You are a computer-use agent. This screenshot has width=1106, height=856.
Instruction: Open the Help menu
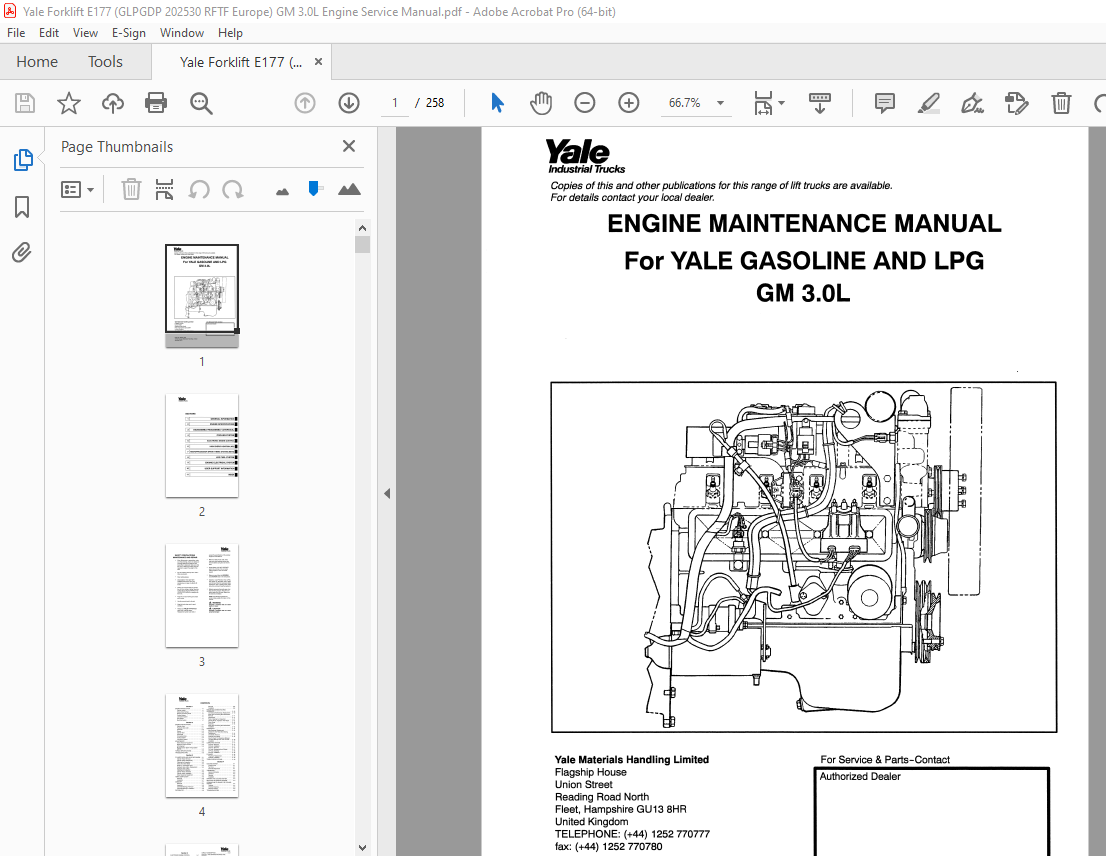230,32
